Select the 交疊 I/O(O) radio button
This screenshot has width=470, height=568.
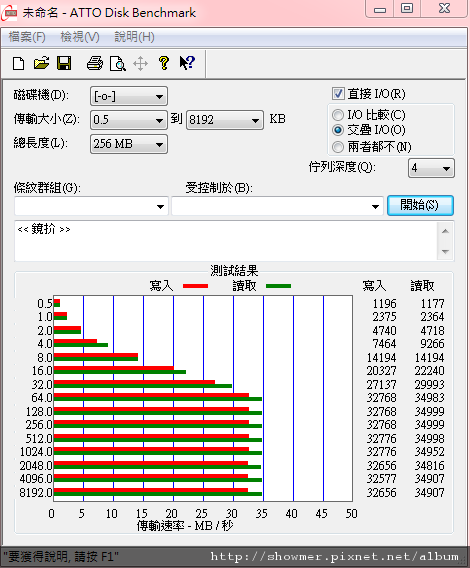coord(338,130)
